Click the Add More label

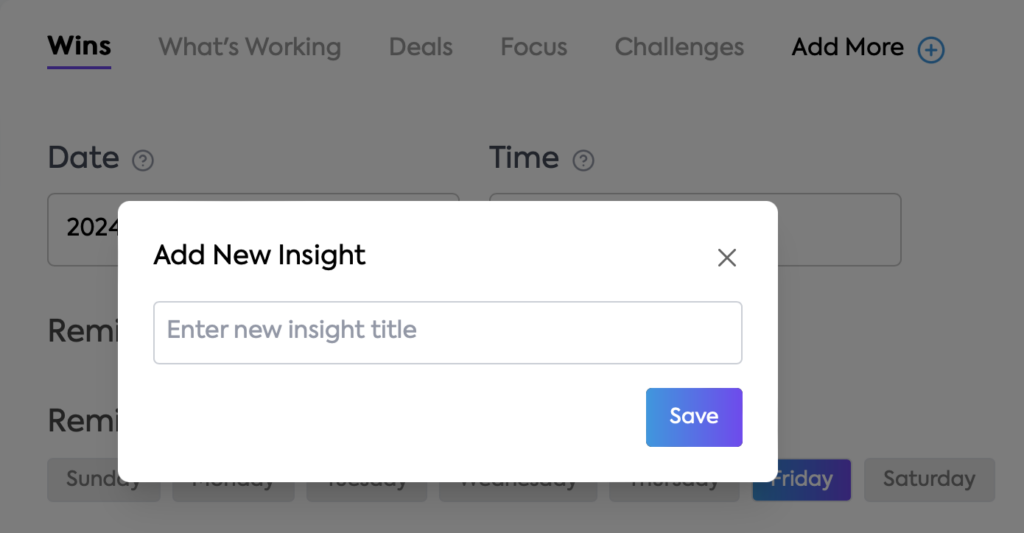tap(848, 47)
